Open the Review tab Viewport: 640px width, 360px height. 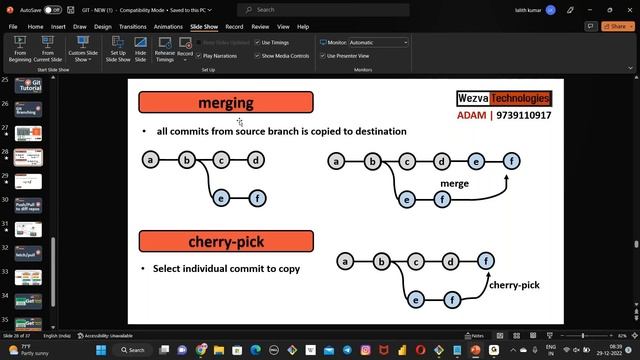pos(260,27)
